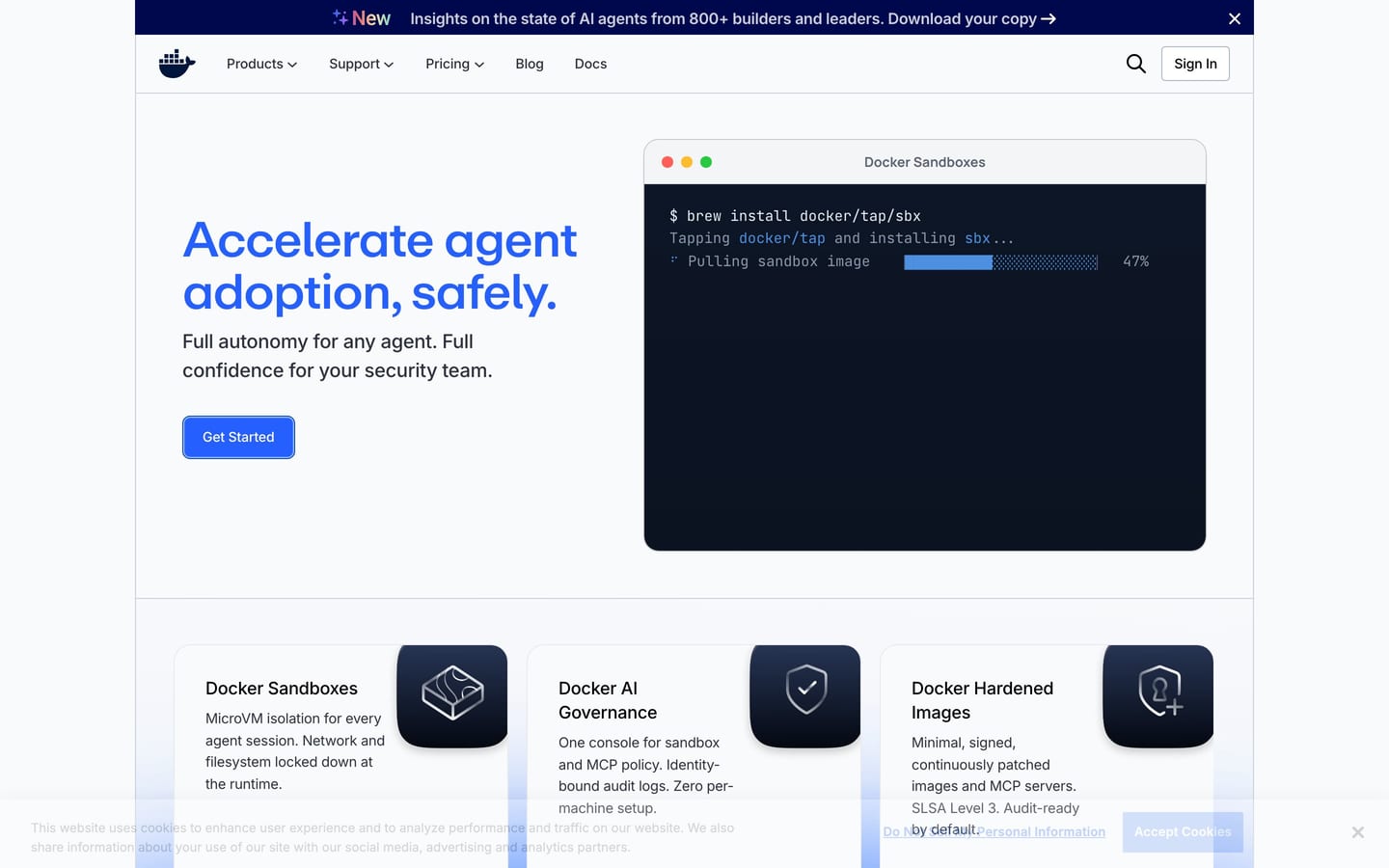Click the Sign In button
The image size is (1389, 868).
click(x=1195, y=64)
